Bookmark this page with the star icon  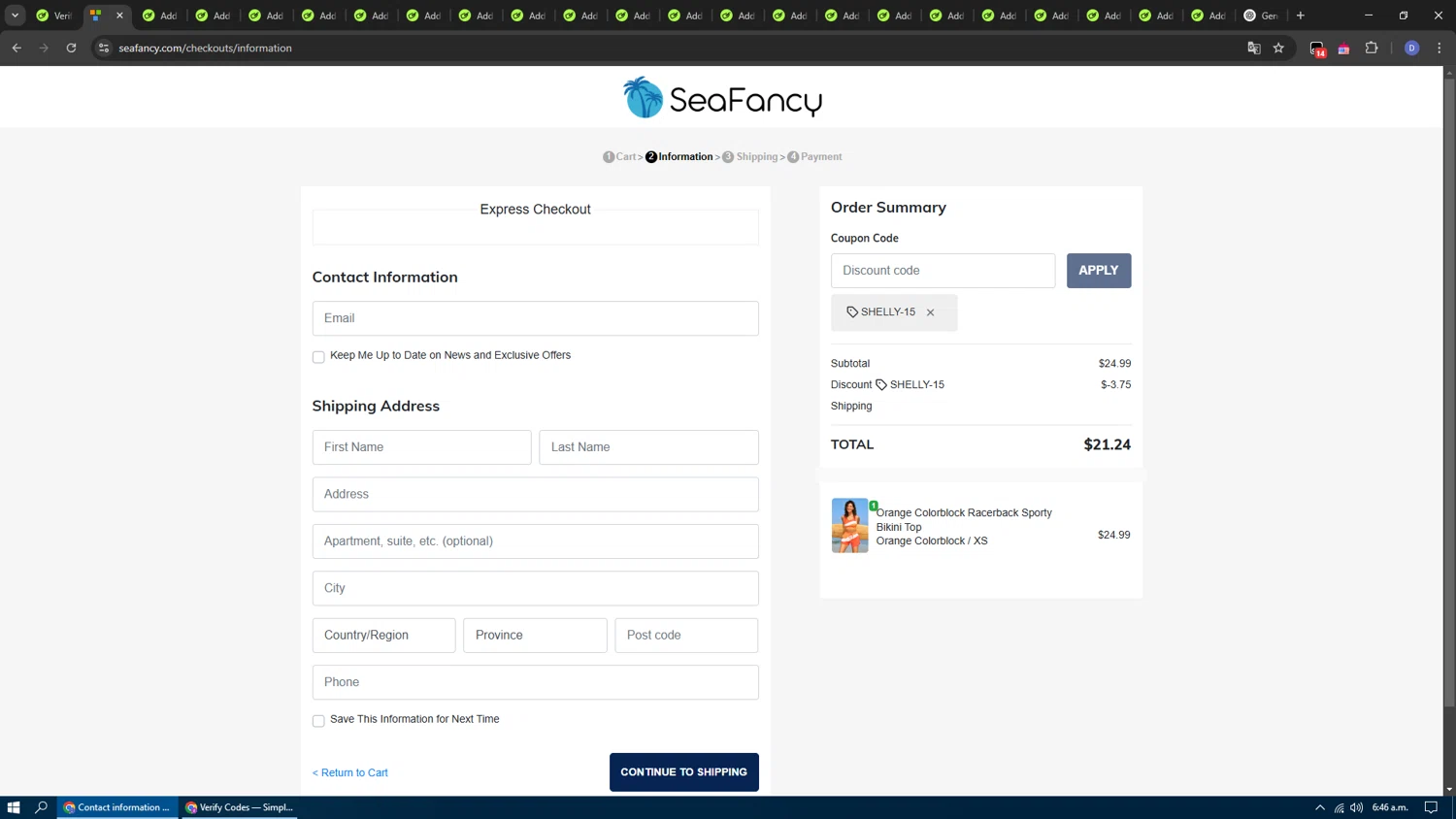(1278, 48)
